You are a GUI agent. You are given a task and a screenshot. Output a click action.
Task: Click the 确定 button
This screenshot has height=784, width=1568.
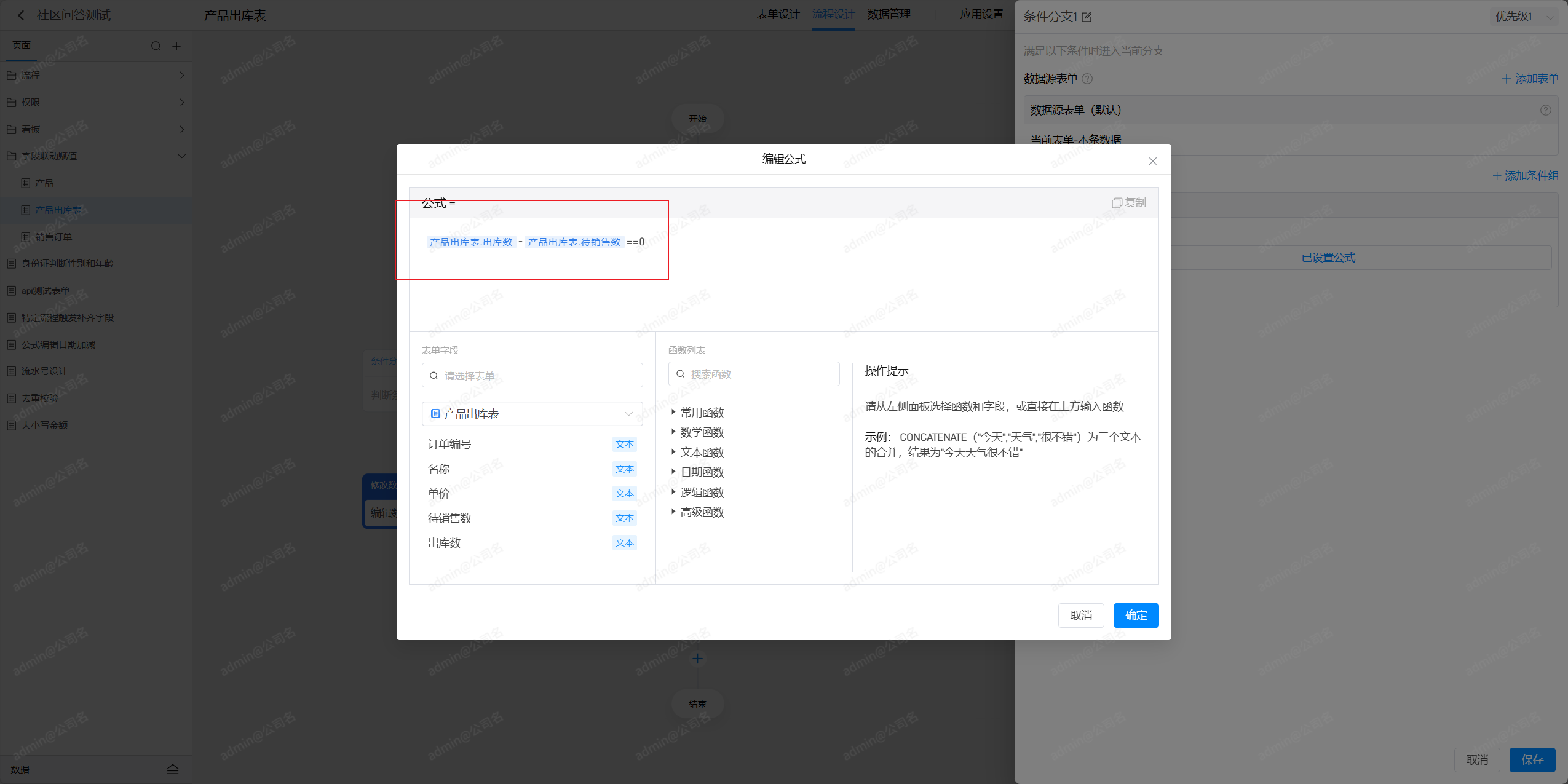pos(1135,616)
